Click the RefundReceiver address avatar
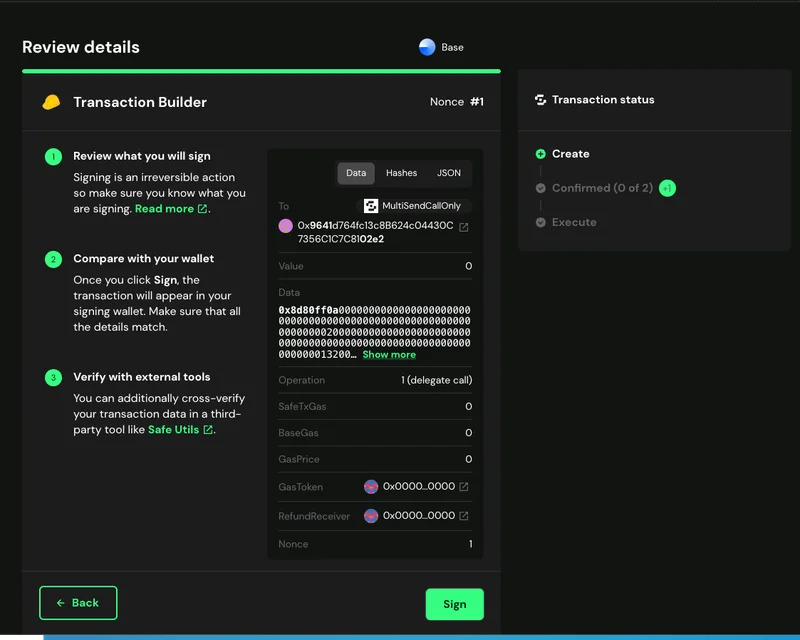The width and height of the screenshot is (800, 640). point(371,517)
